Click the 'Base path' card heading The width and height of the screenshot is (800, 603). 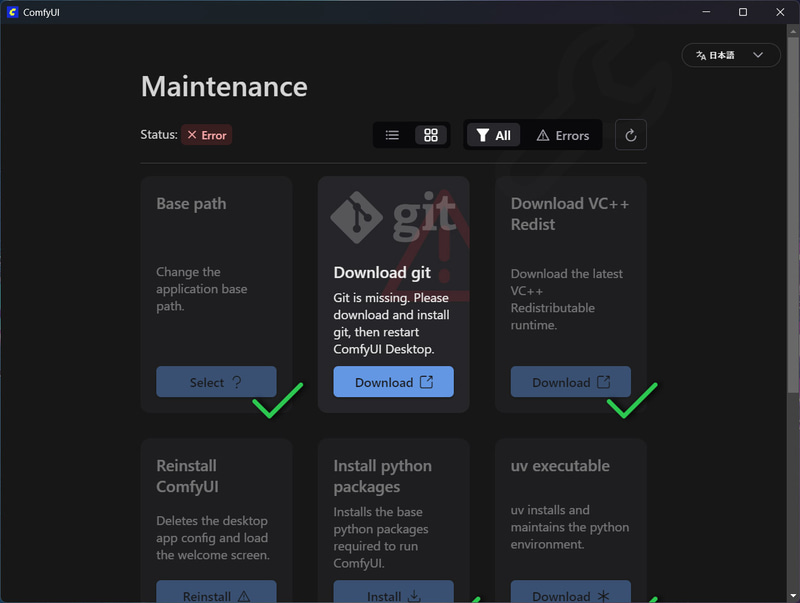191,204
